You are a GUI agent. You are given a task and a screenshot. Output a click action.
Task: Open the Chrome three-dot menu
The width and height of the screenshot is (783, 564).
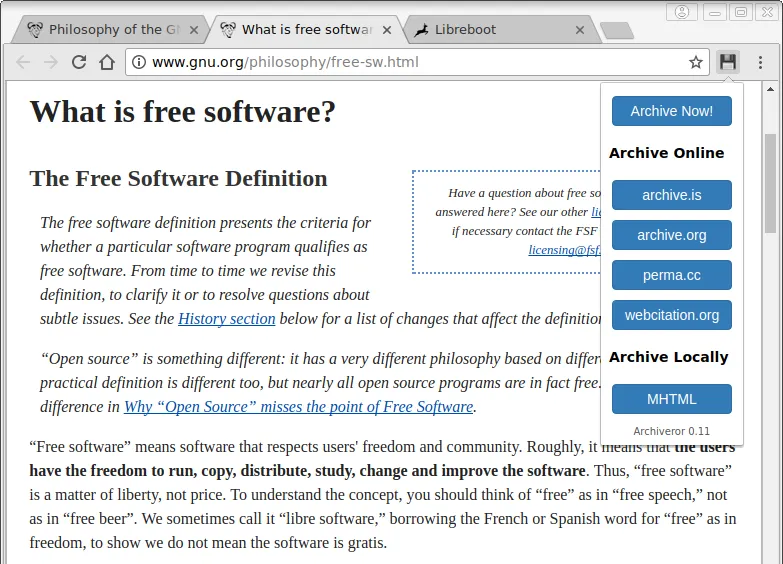coord(760,62)
